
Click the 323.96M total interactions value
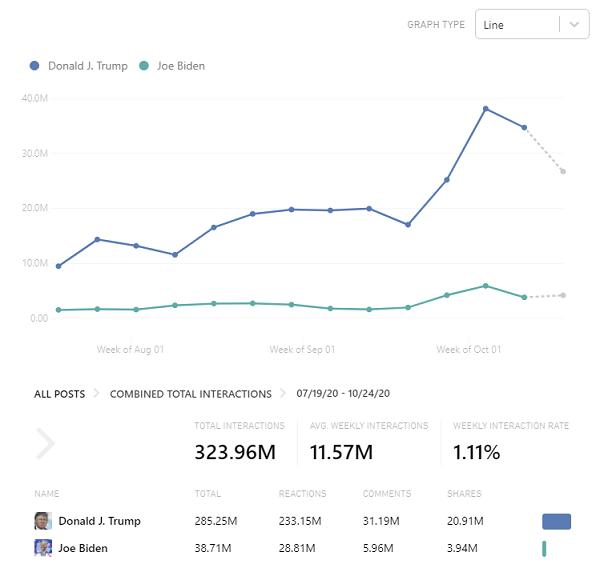[235, 452]
